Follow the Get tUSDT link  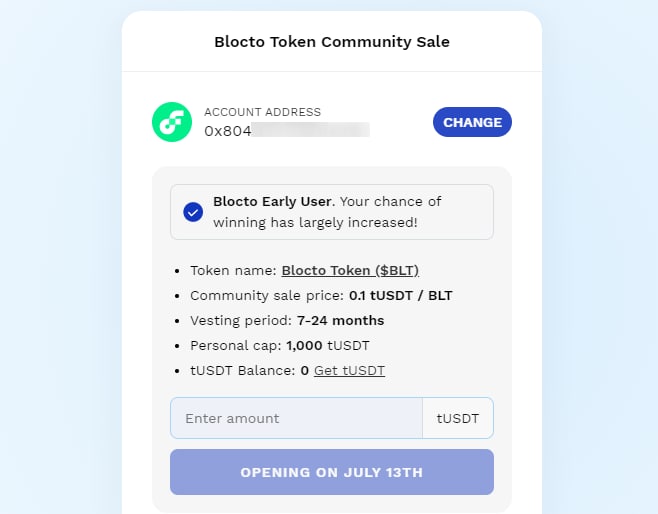(349, 371)
